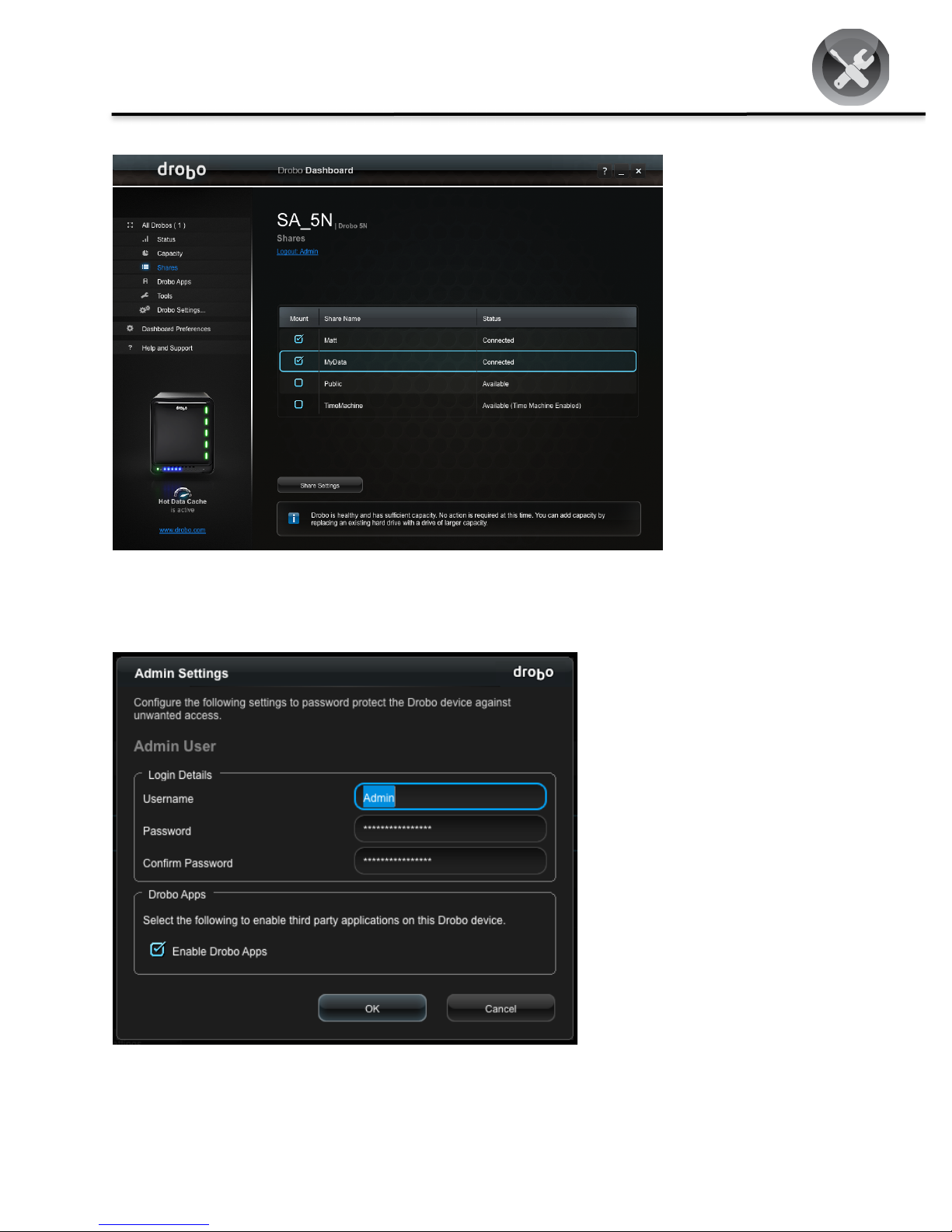Open Status in the sidebar
Screen dimensions: 952x1232
[166, 239]
